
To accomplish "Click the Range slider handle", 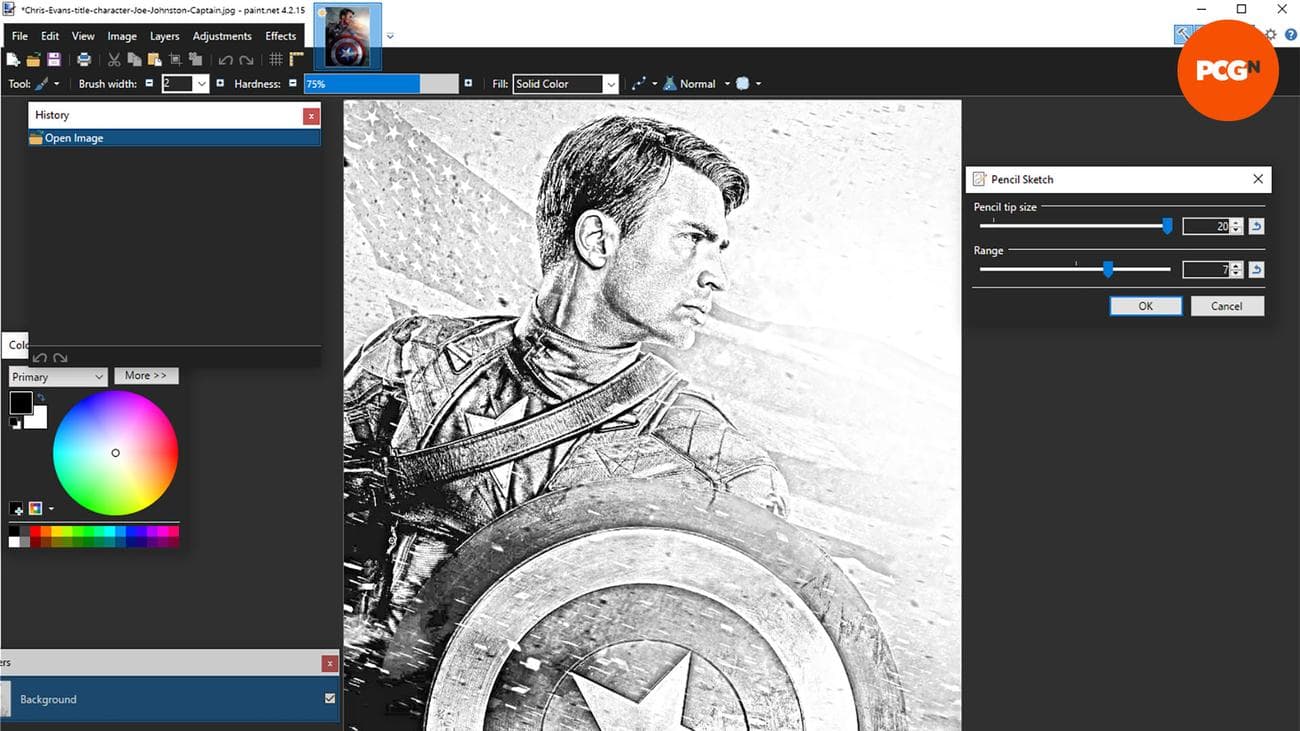I will click(x=1107, y=269).
